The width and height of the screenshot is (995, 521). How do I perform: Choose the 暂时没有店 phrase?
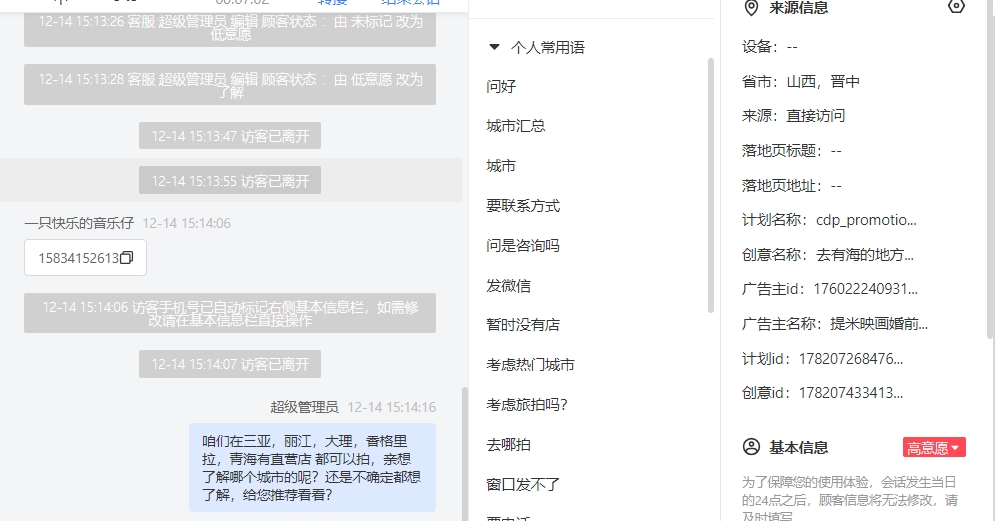(x=524, y=325)
